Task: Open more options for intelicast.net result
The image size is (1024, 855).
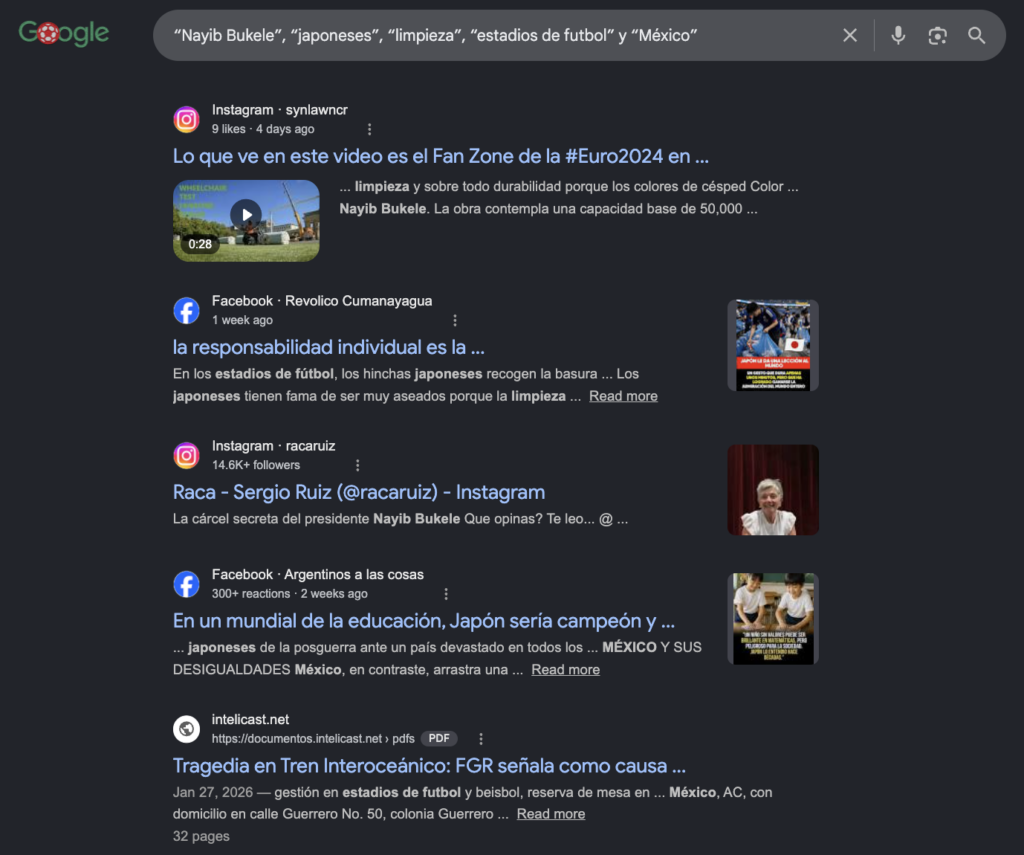Action: pos(481,739)
